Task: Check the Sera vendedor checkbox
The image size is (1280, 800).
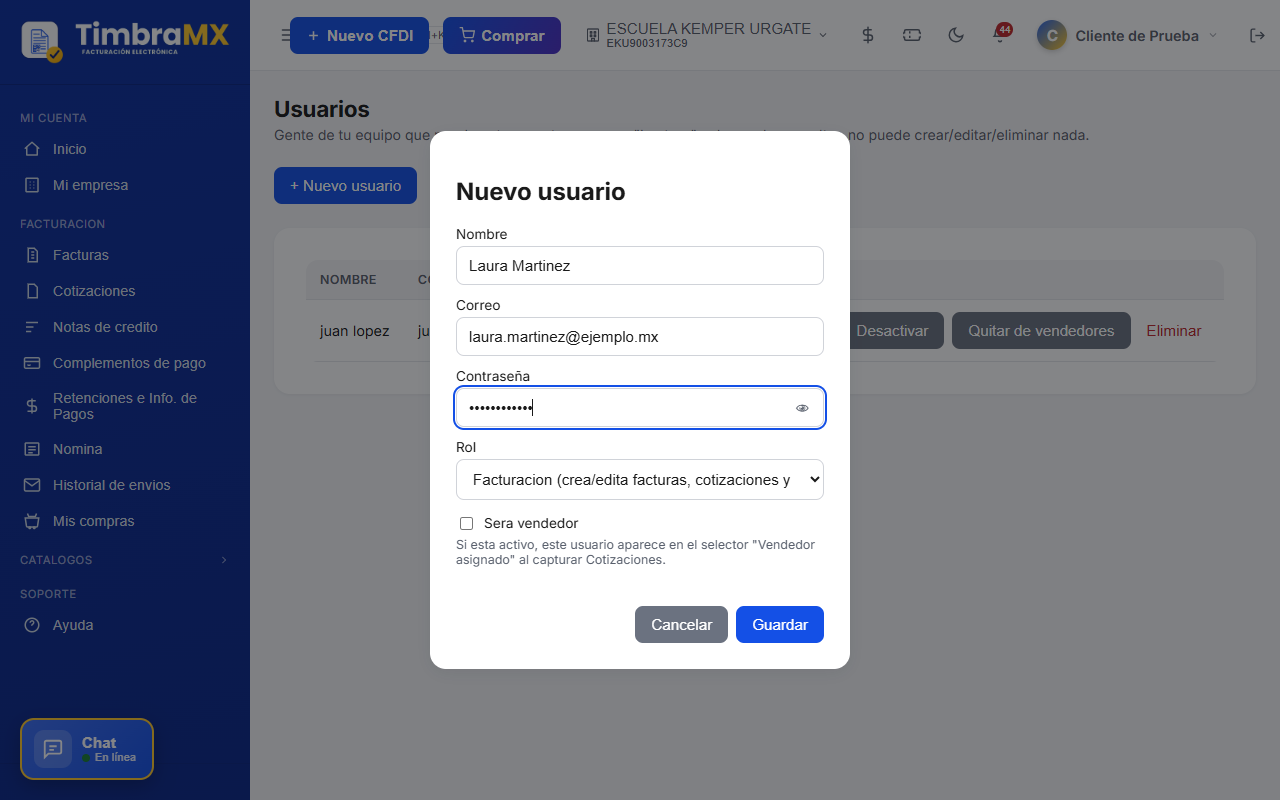Action: coord(466,523)
